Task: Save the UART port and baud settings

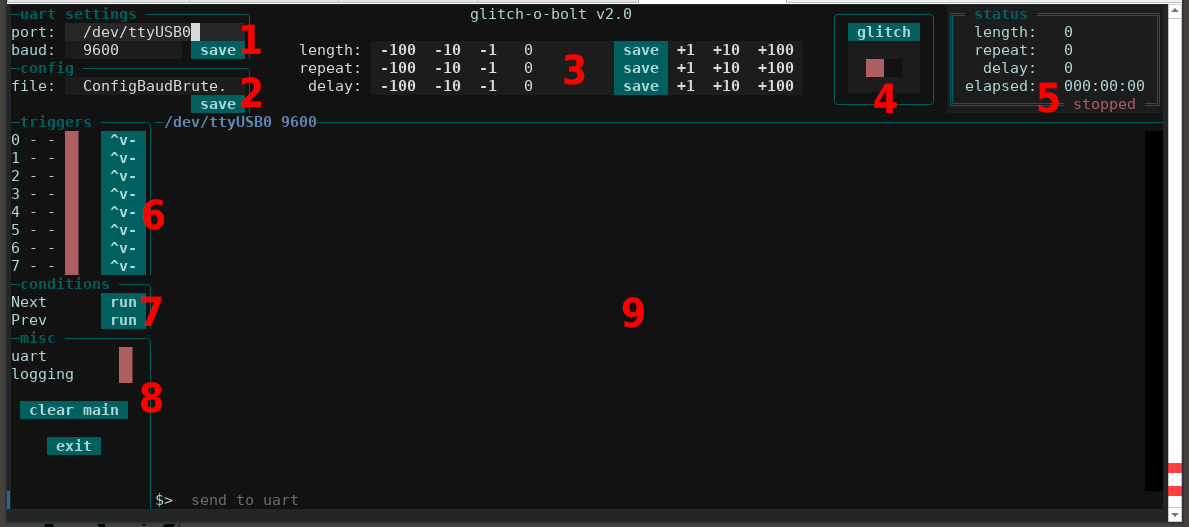Action: (x=217, y=50)
